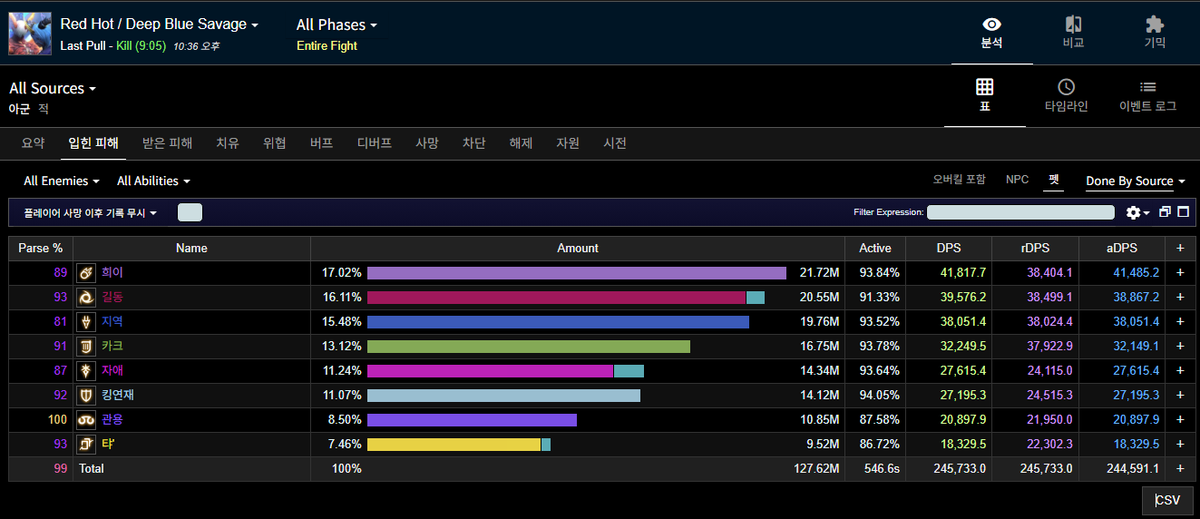This screenshot has width=1200, height=519.
Task: Open the 시전 casts tab
Action: click(615, 143)
